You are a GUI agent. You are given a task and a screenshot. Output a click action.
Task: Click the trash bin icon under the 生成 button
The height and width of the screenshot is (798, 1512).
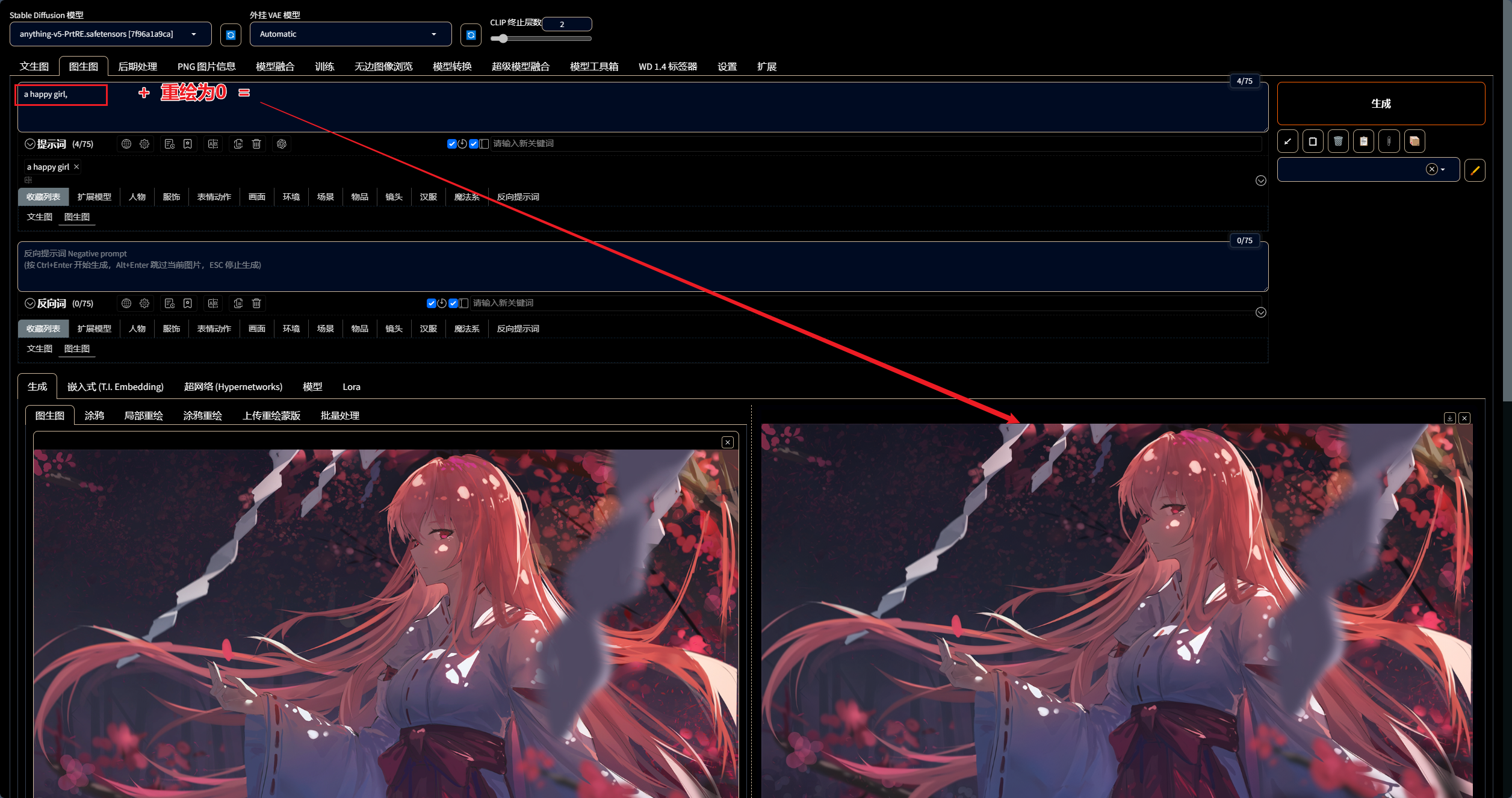[x=1338, y=141]
